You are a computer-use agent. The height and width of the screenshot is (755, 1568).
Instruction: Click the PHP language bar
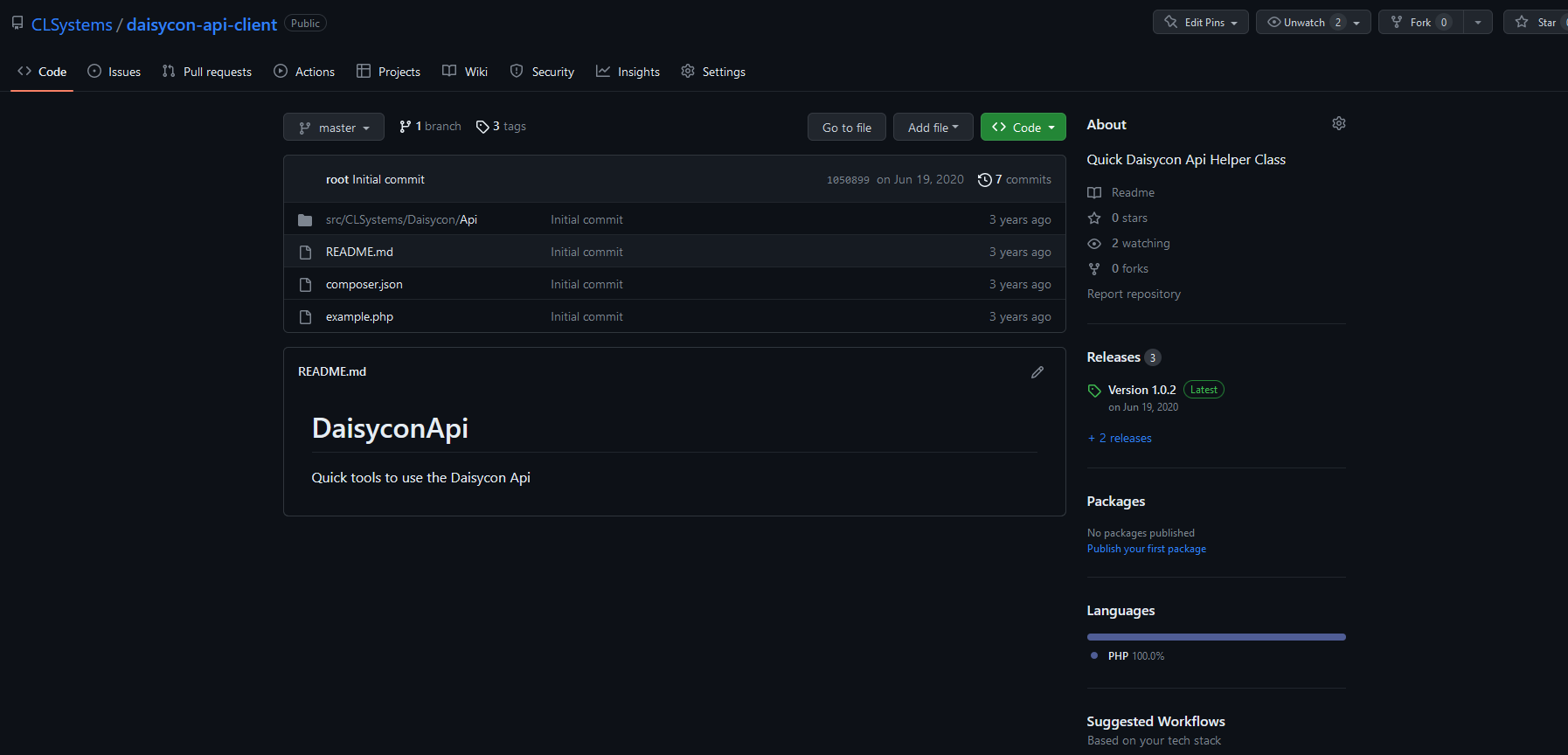[x=1216, y=637]
